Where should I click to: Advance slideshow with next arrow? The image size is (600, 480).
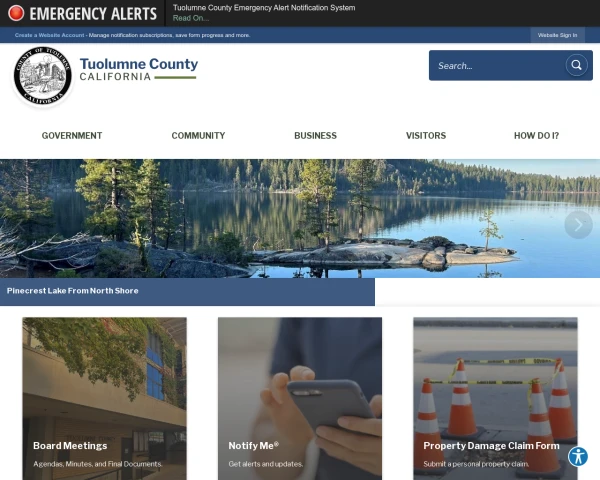[578, 225]
